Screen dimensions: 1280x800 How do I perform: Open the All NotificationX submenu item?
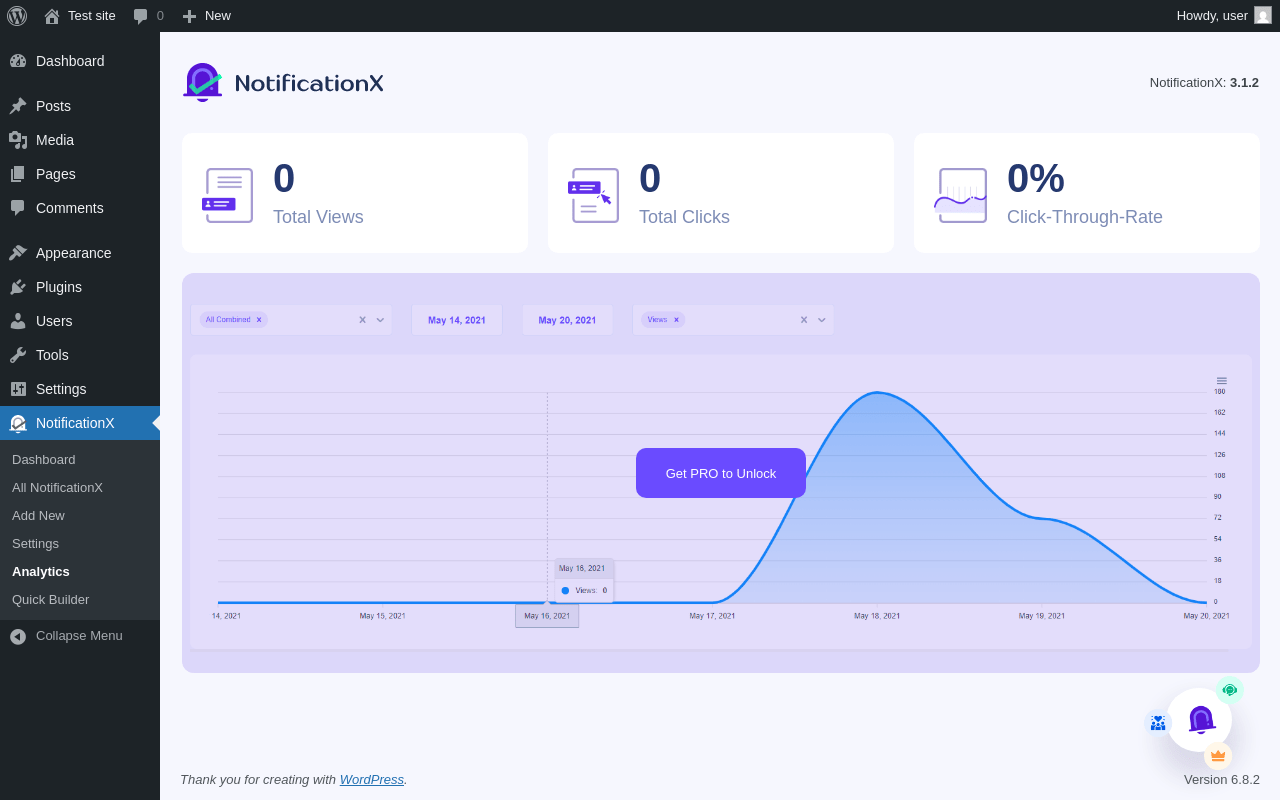[57, 488]
